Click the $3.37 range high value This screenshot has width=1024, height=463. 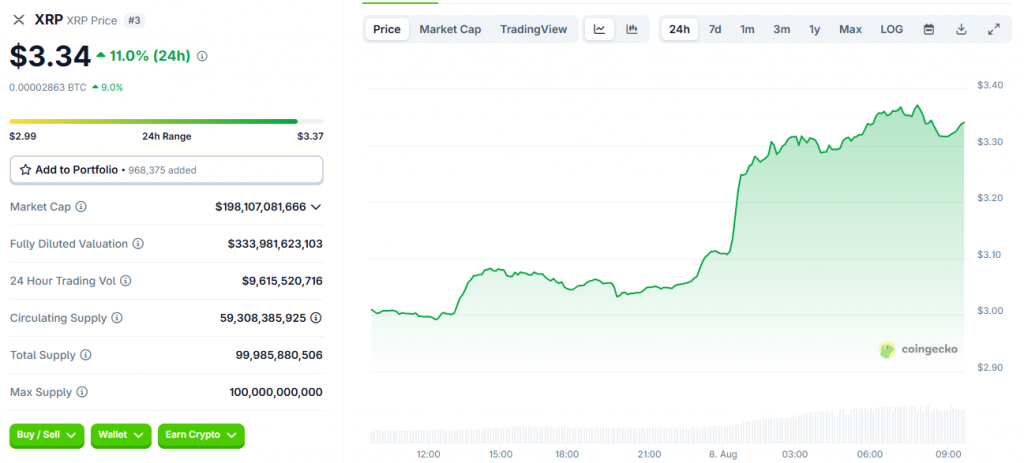point(310,136)
